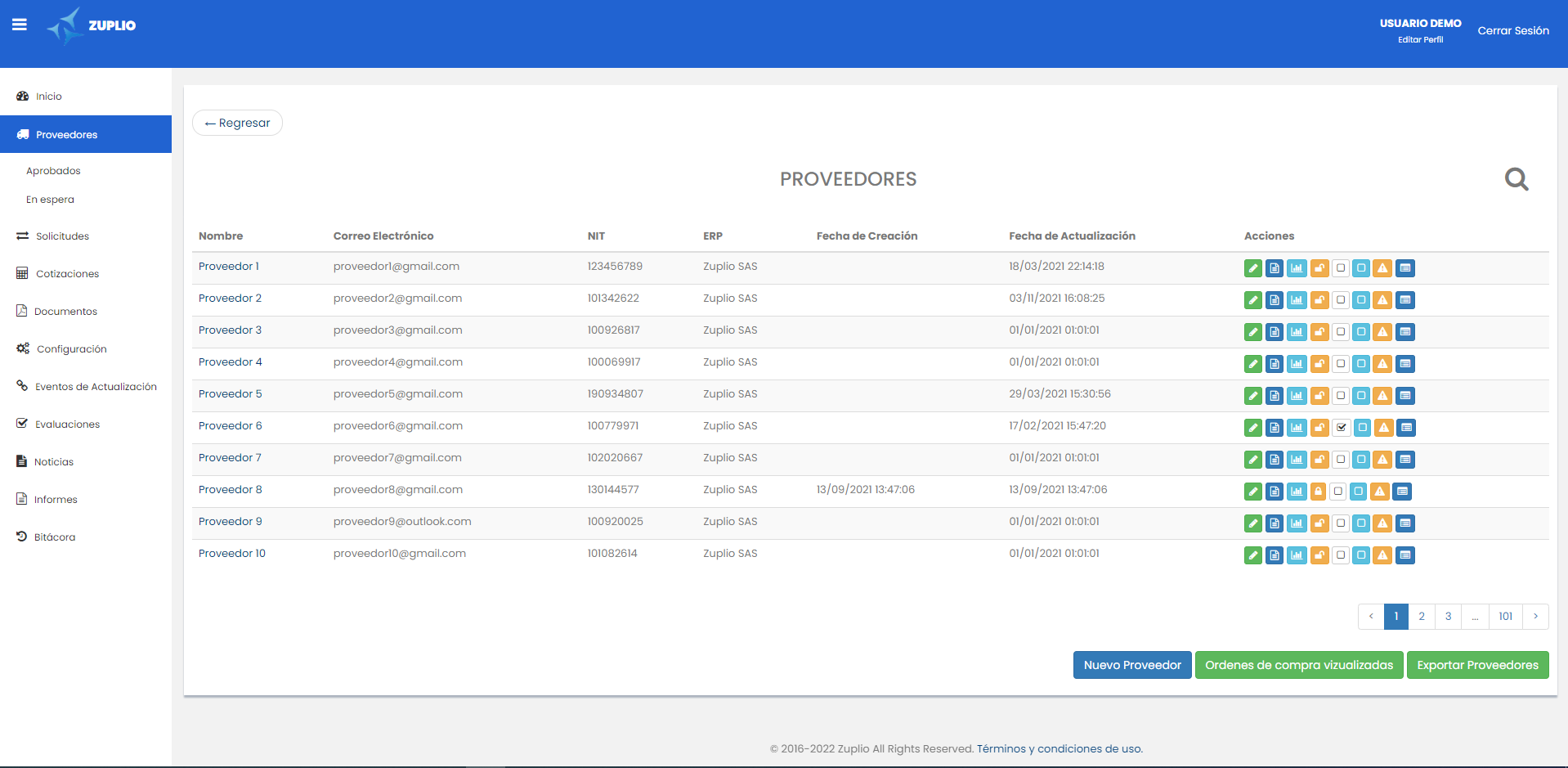
Task: Open Términos y condiciones de uso link
Action: point(1060,748)
